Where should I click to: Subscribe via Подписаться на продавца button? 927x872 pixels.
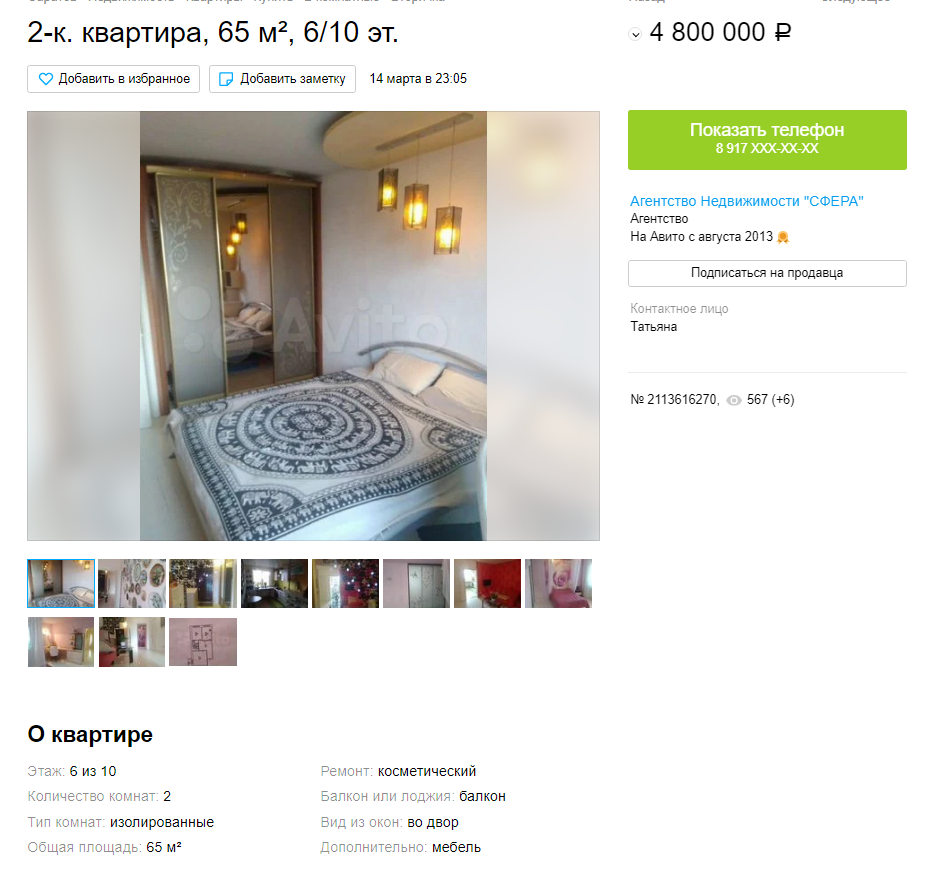tap(767, 273)
